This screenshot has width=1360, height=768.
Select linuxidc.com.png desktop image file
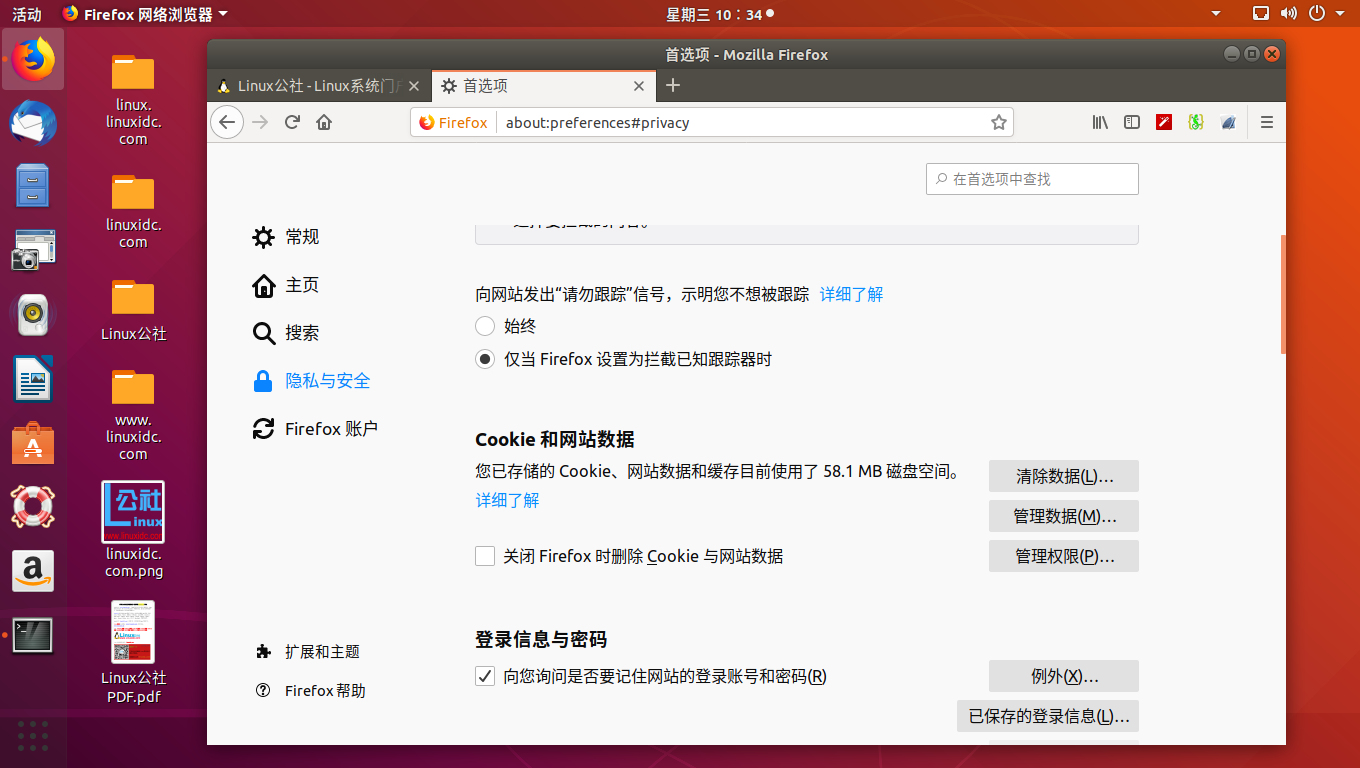[133, 531]
